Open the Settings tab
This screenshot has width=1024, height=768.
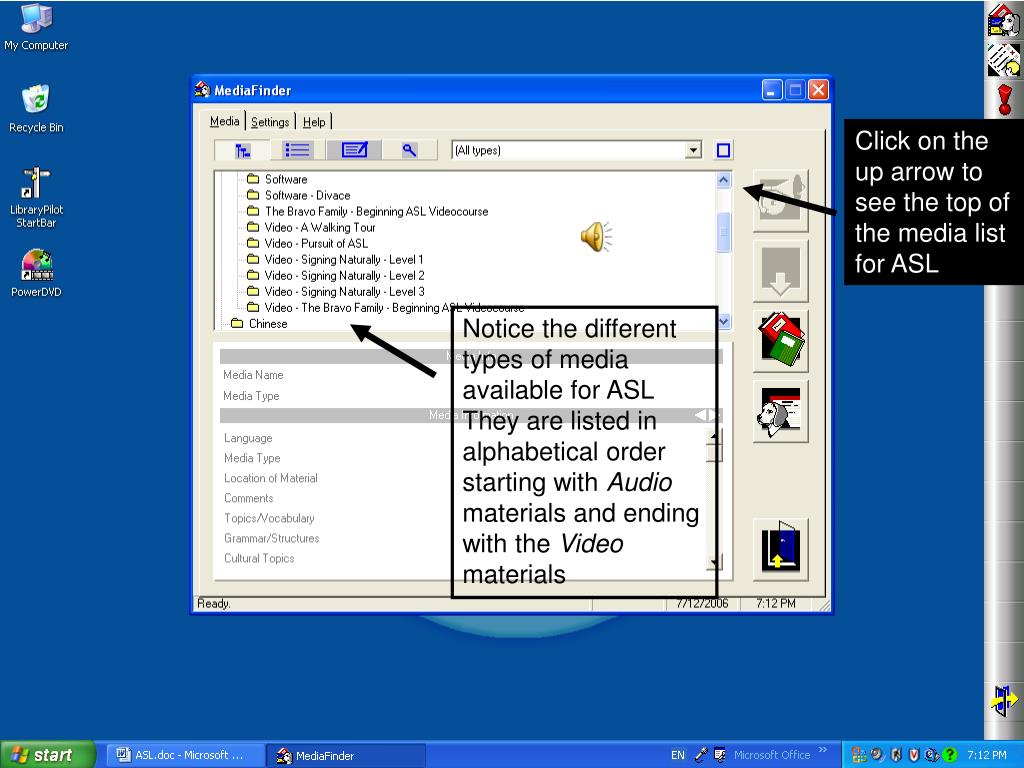(x=270, y=122)
